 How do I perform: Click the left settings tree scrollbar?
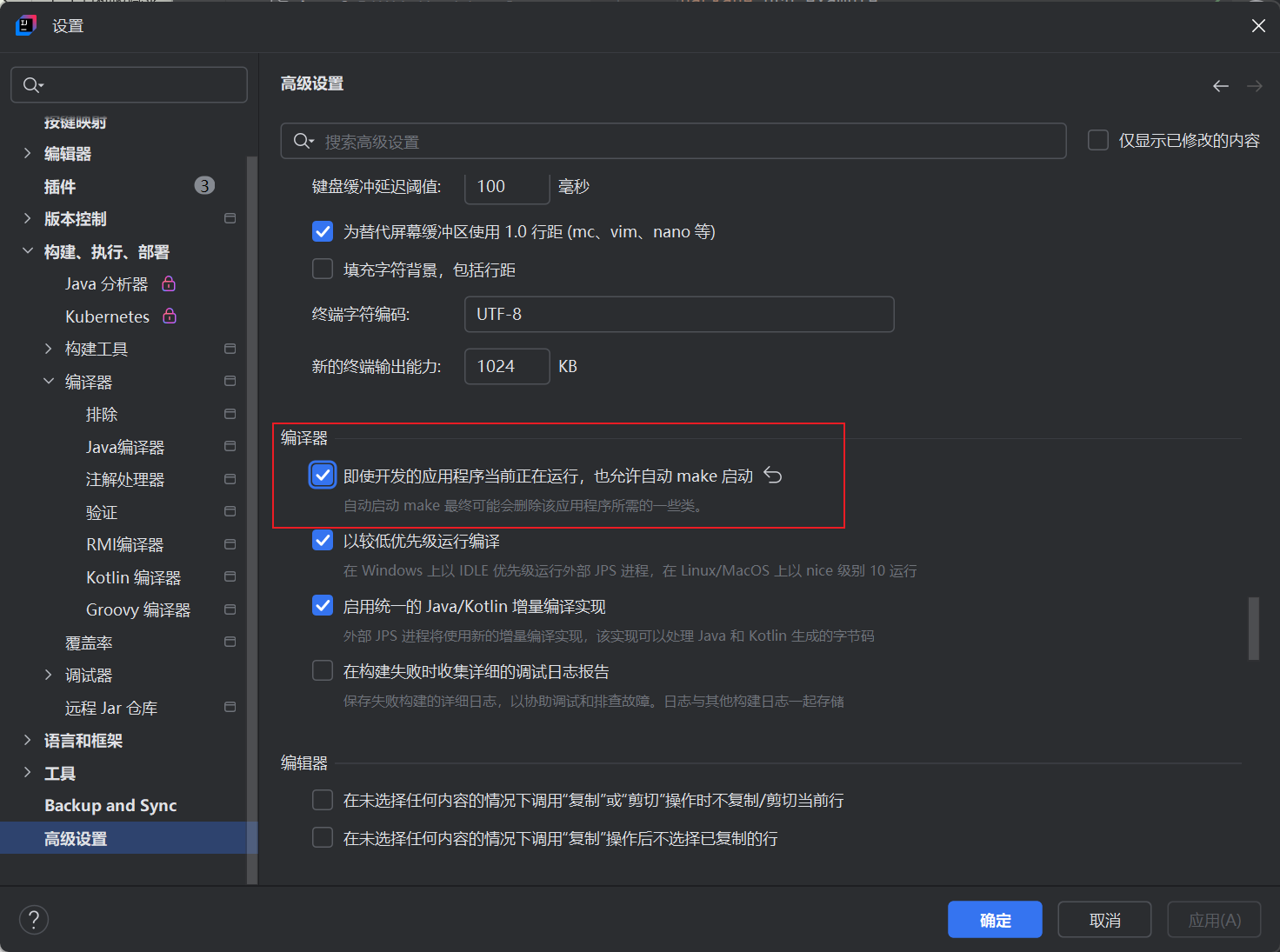[252, 520]
